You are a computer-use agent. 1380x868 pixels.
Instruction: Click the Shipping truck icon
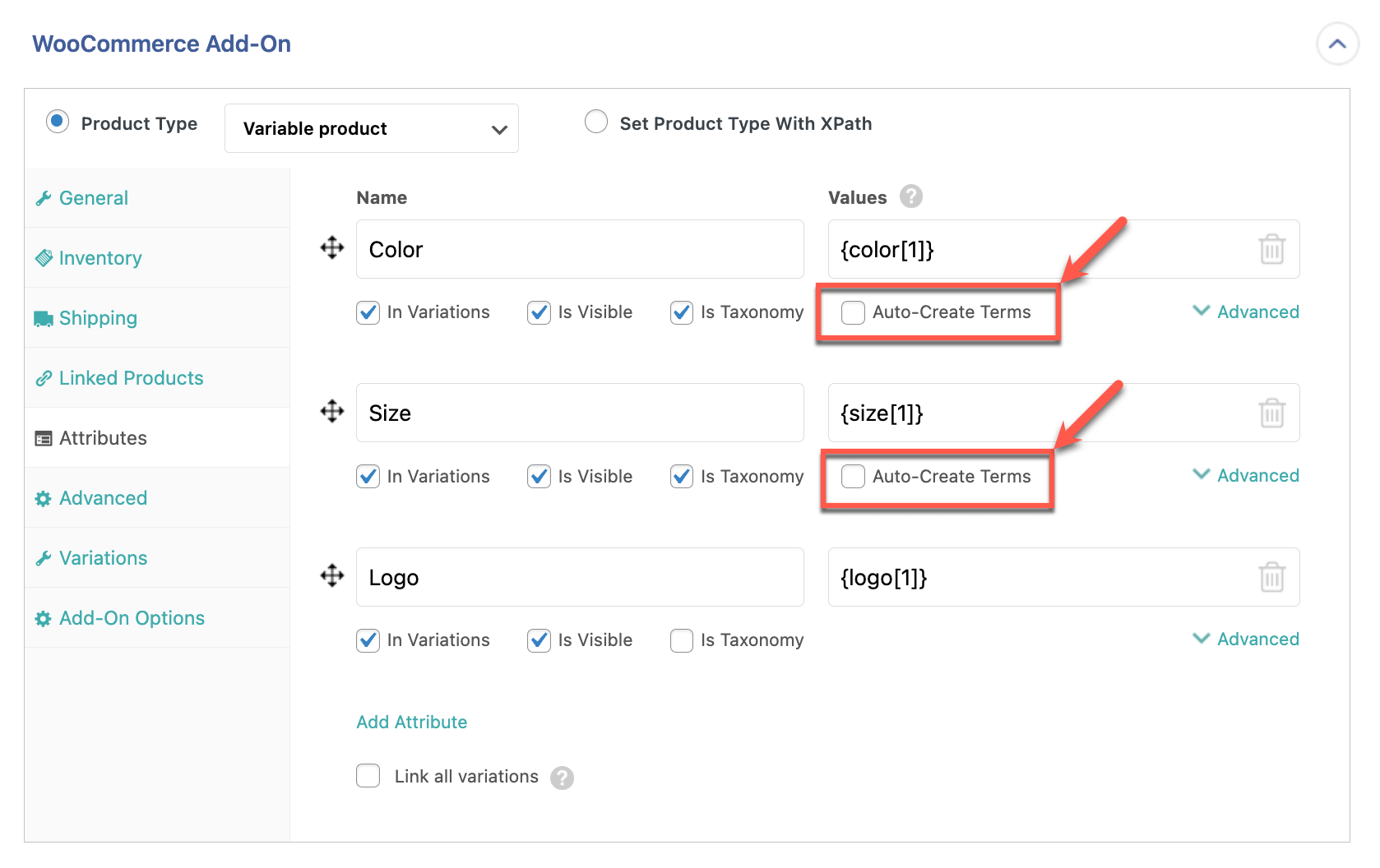44,319
